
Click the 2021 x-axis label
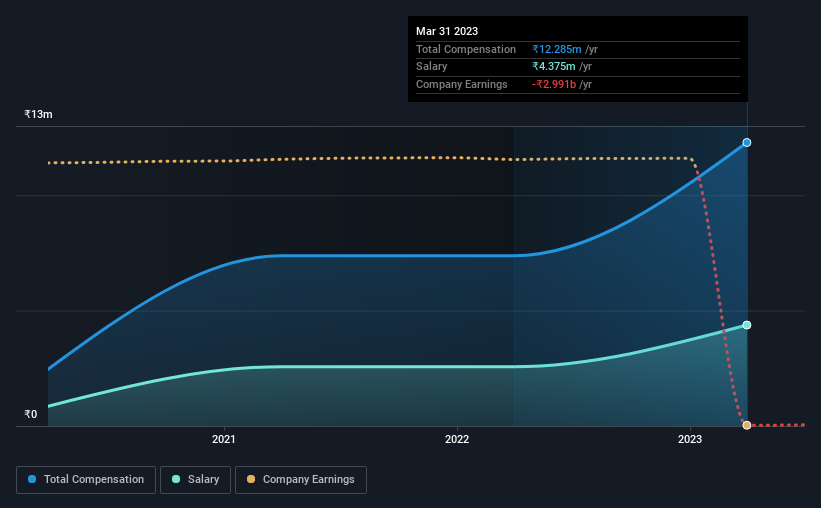[224, 439]
